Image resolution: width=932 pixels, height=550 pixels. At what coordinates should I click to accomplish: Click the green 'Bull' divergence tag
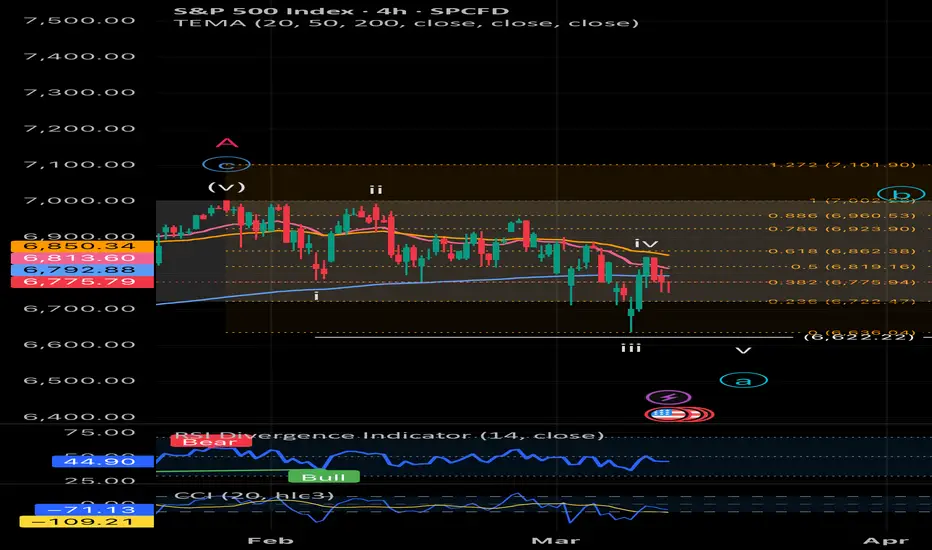click(324, 477)
